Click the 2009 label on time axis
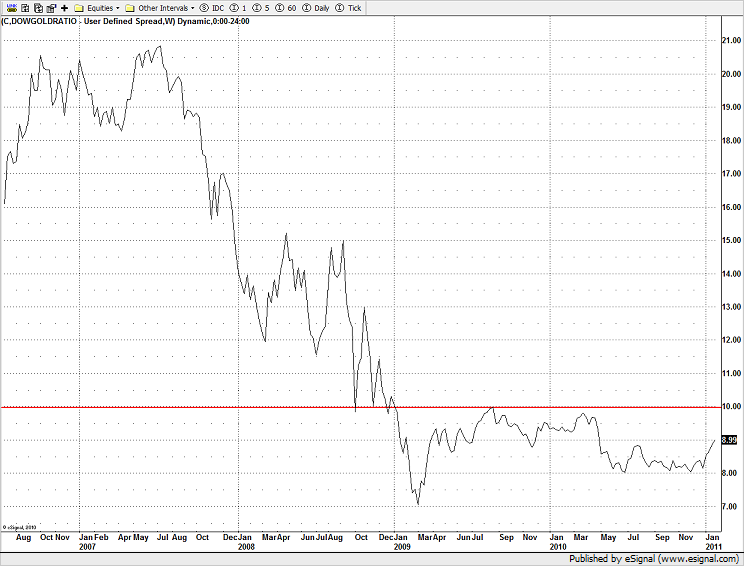The width and height of the screenshot is (744, 566). tap(402, 547)
